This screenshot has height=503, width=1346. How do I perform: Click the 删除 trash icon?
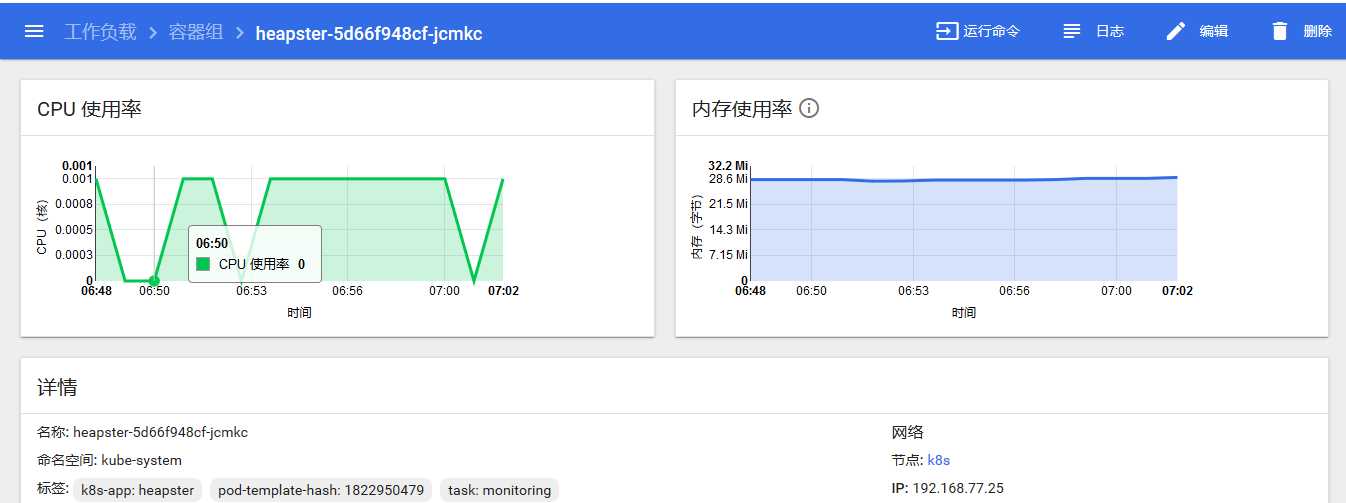(1280, 31)
